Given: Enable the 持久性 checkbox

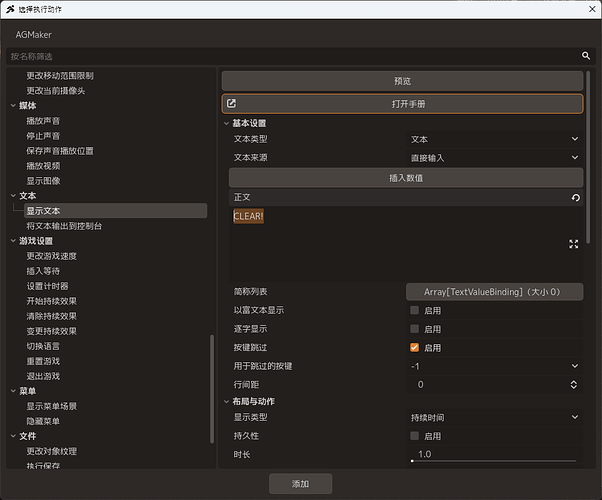Looking at the screenshot, I should (414, 436).
